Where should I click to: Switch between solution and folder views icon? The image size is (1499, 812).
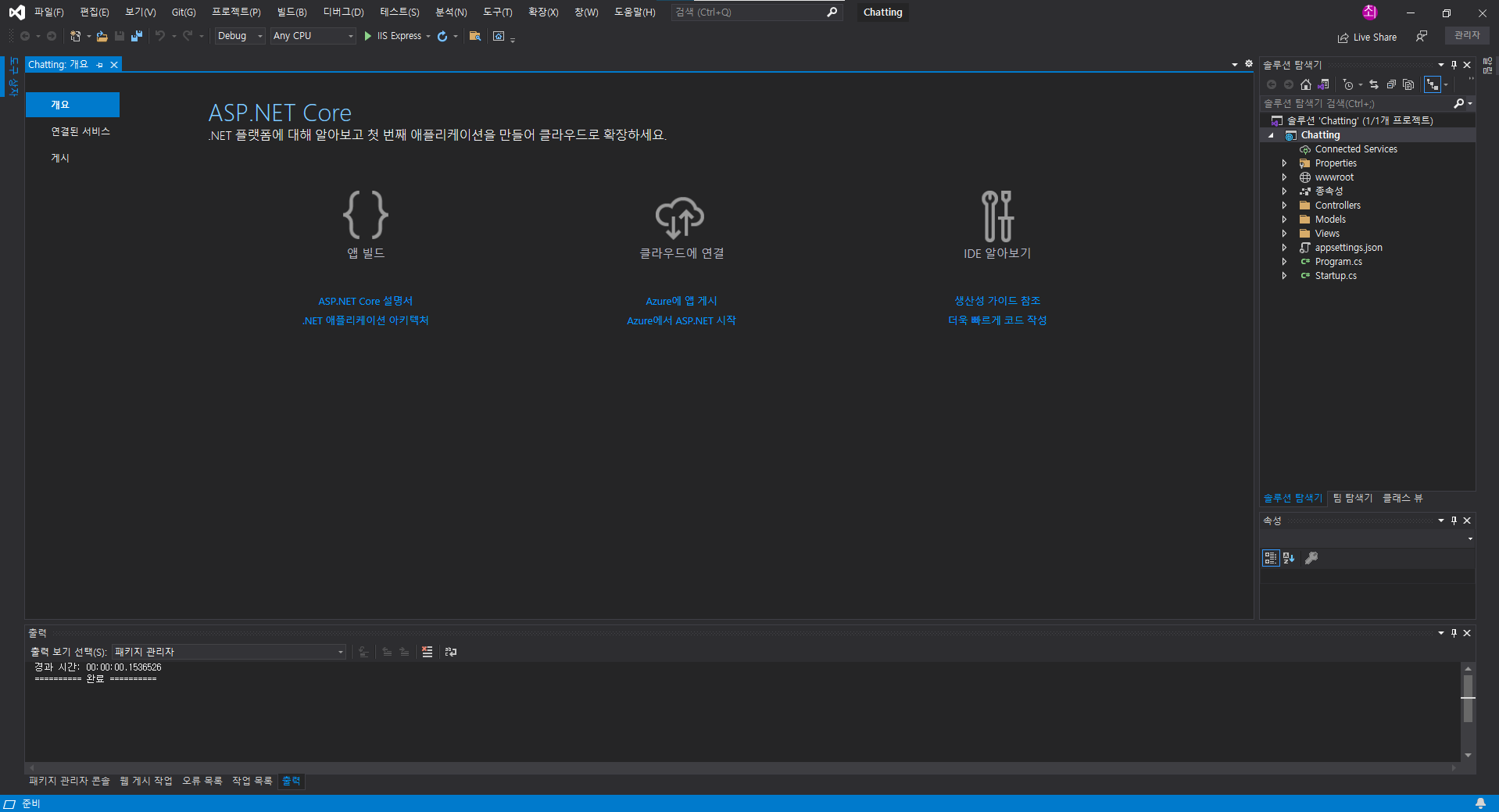click(1322, 84)
